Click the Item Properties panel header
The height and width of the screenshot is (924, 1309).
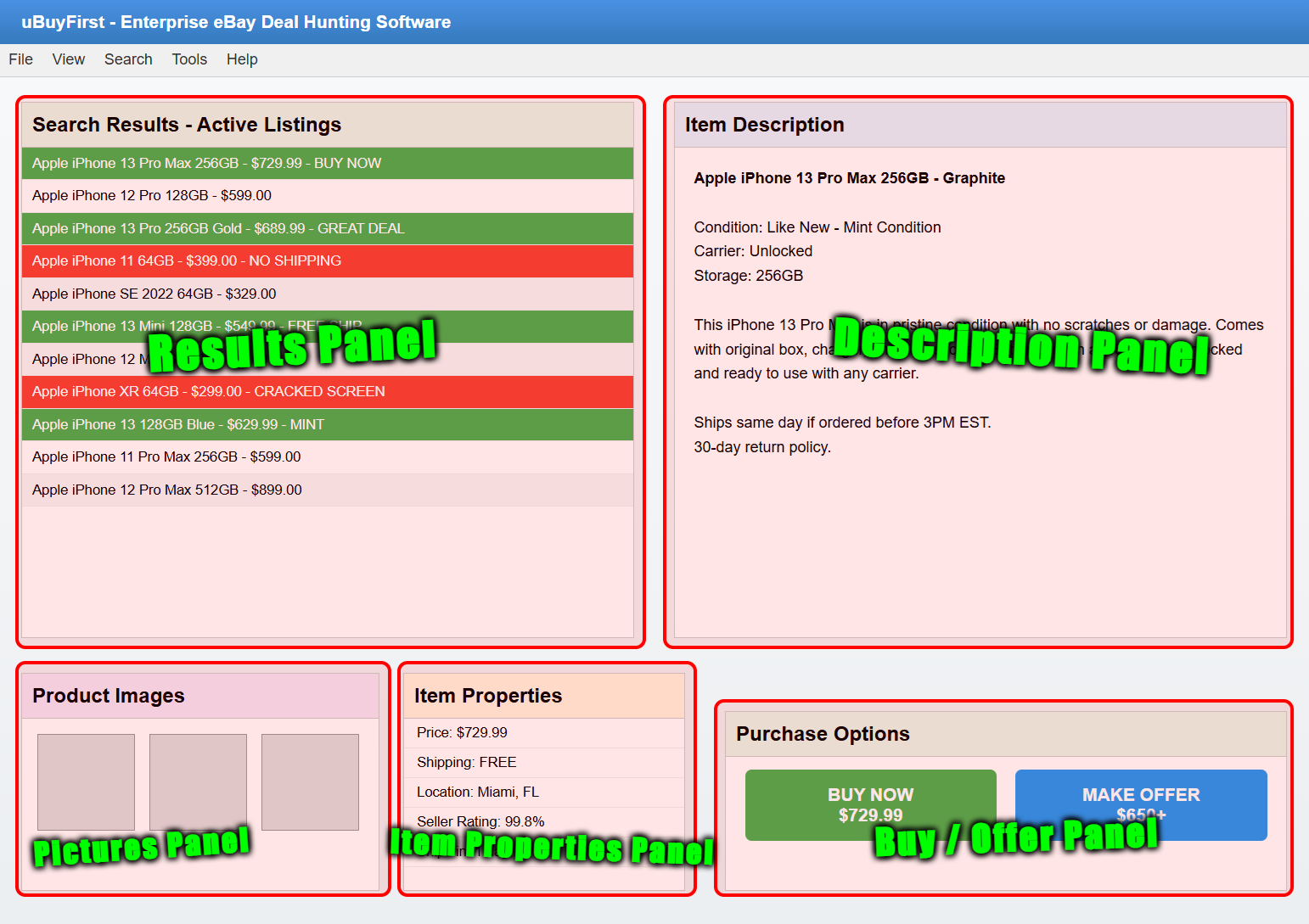pyautogui.click(x=543, y=696)
